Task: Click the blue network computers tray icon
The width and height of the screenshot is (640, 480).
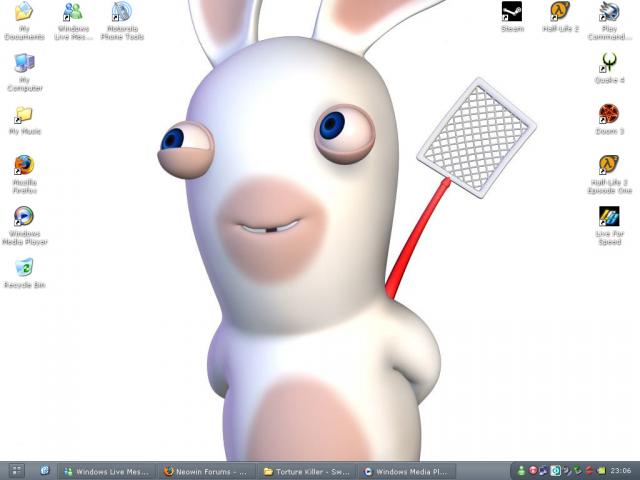Action: coord(544,471)
